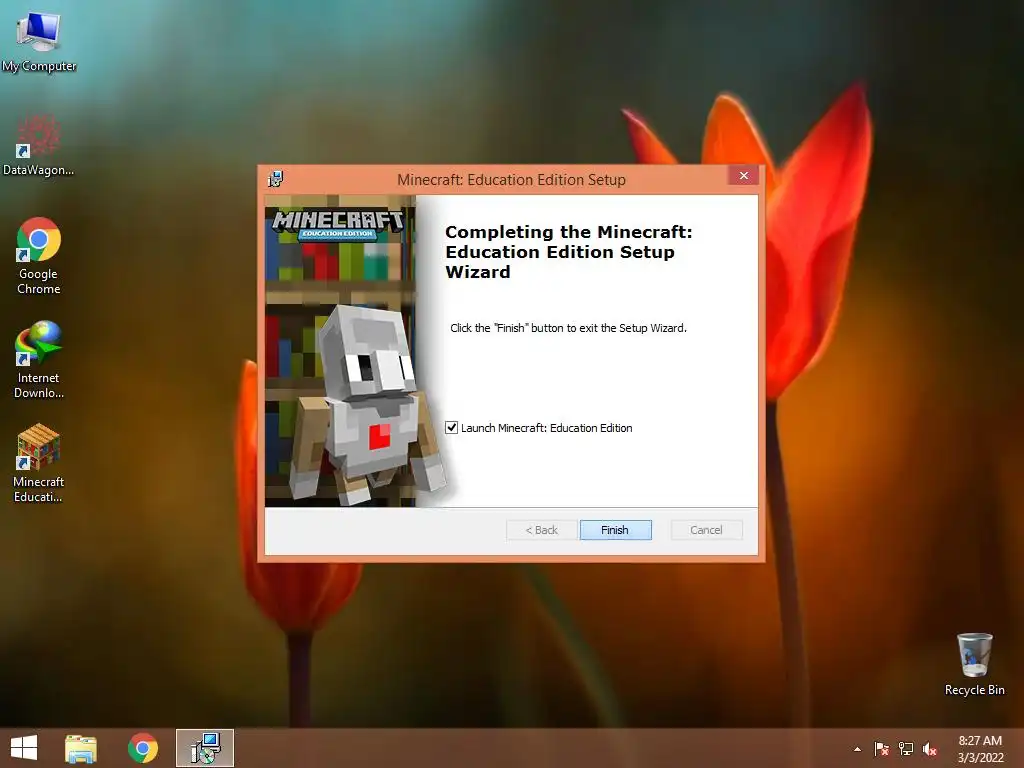Click the Finish button
The height and width of the screenshot is (768, 1024).
[x=615, y=530]
